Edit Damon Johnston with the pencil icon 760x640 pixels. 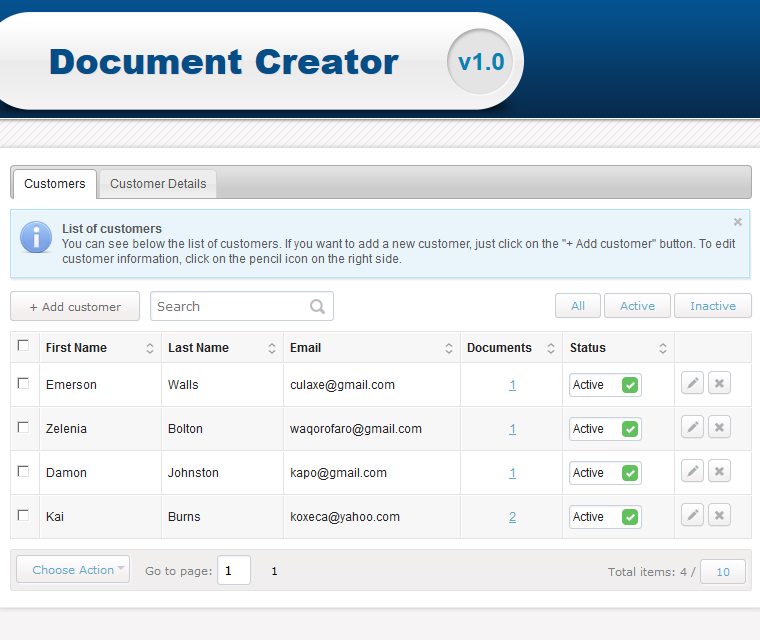coord(692,471)
